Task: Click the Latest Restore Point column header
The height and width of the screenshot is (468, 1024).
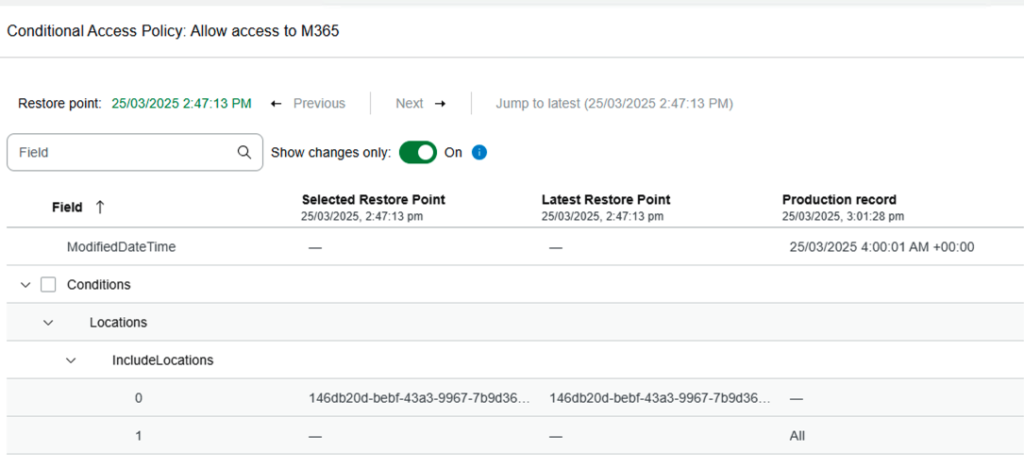Action: pos(606,200)
